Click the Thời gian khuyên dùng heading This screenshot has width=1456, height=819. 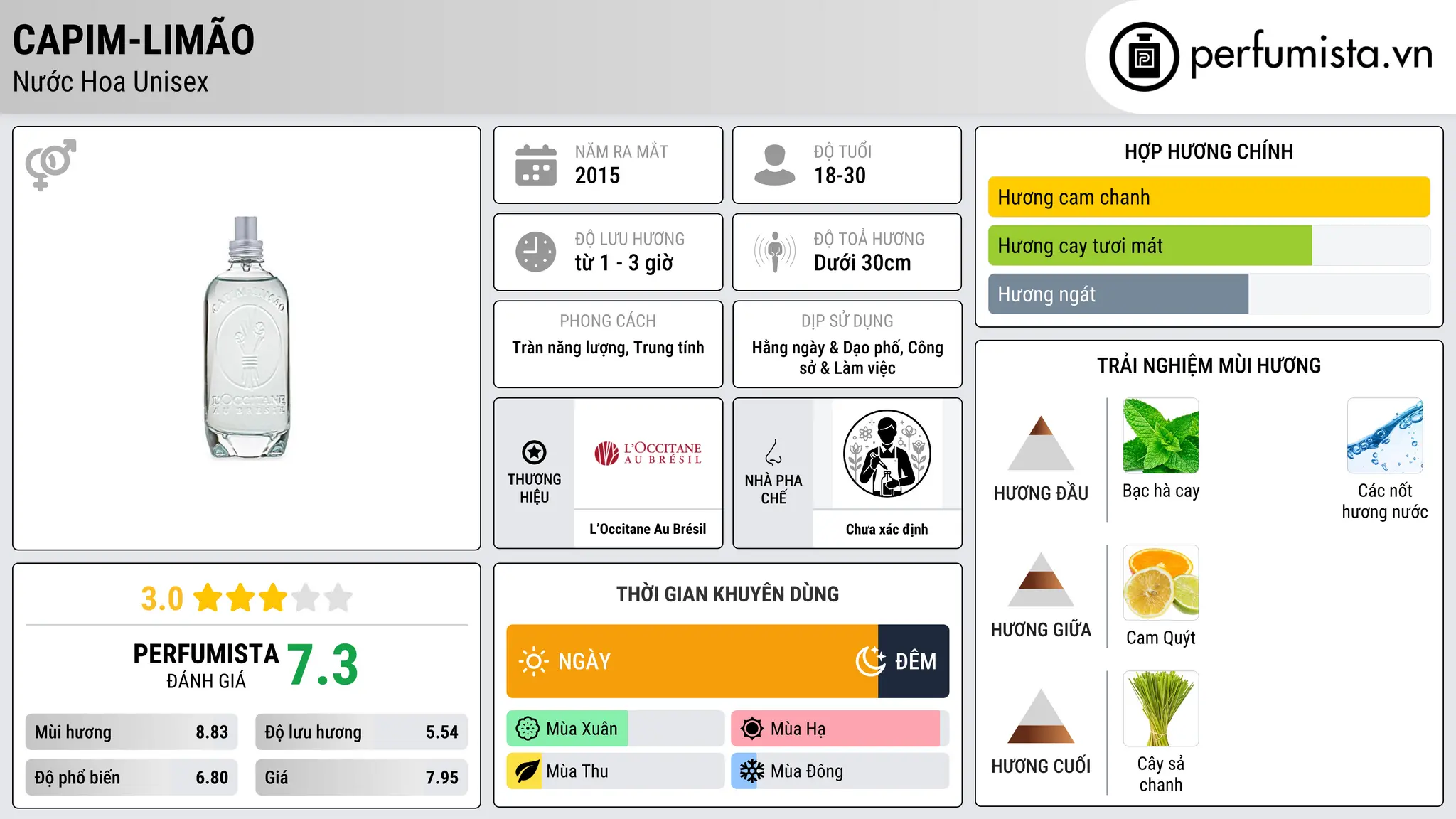[727, 594]
